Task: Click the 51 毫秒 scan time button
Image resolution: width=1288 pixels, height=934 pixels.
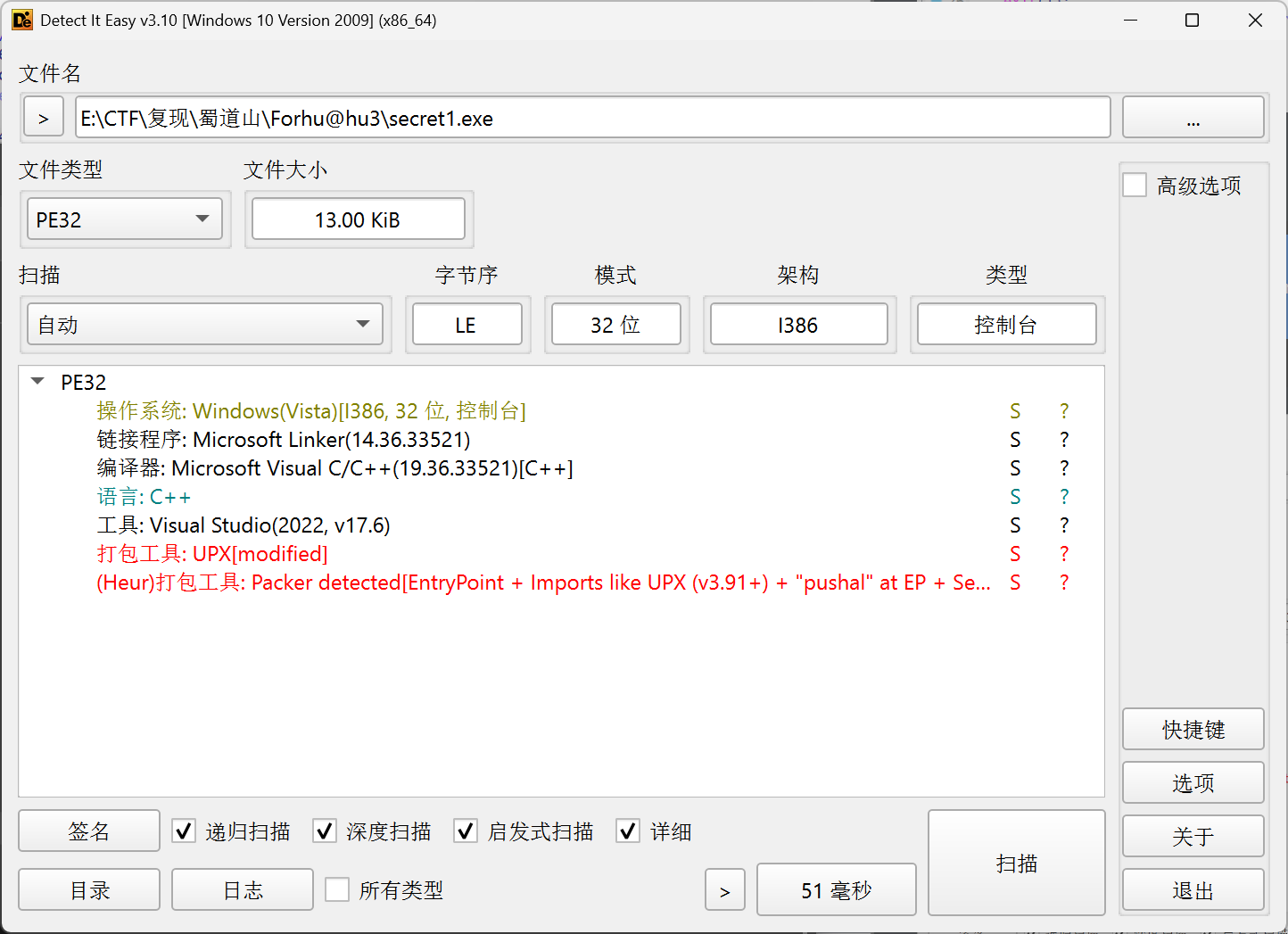Action: [837, 889]
